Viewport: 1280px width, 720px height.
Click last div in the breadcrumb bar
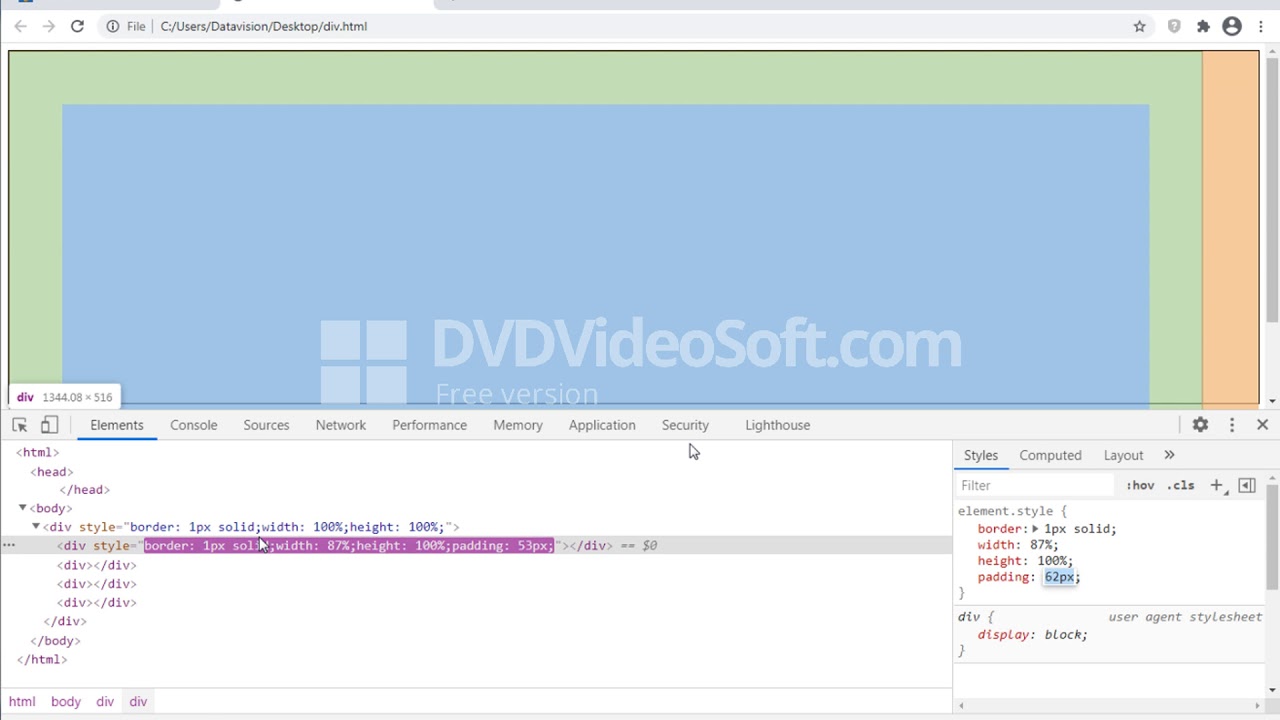(x=138, y=702)
